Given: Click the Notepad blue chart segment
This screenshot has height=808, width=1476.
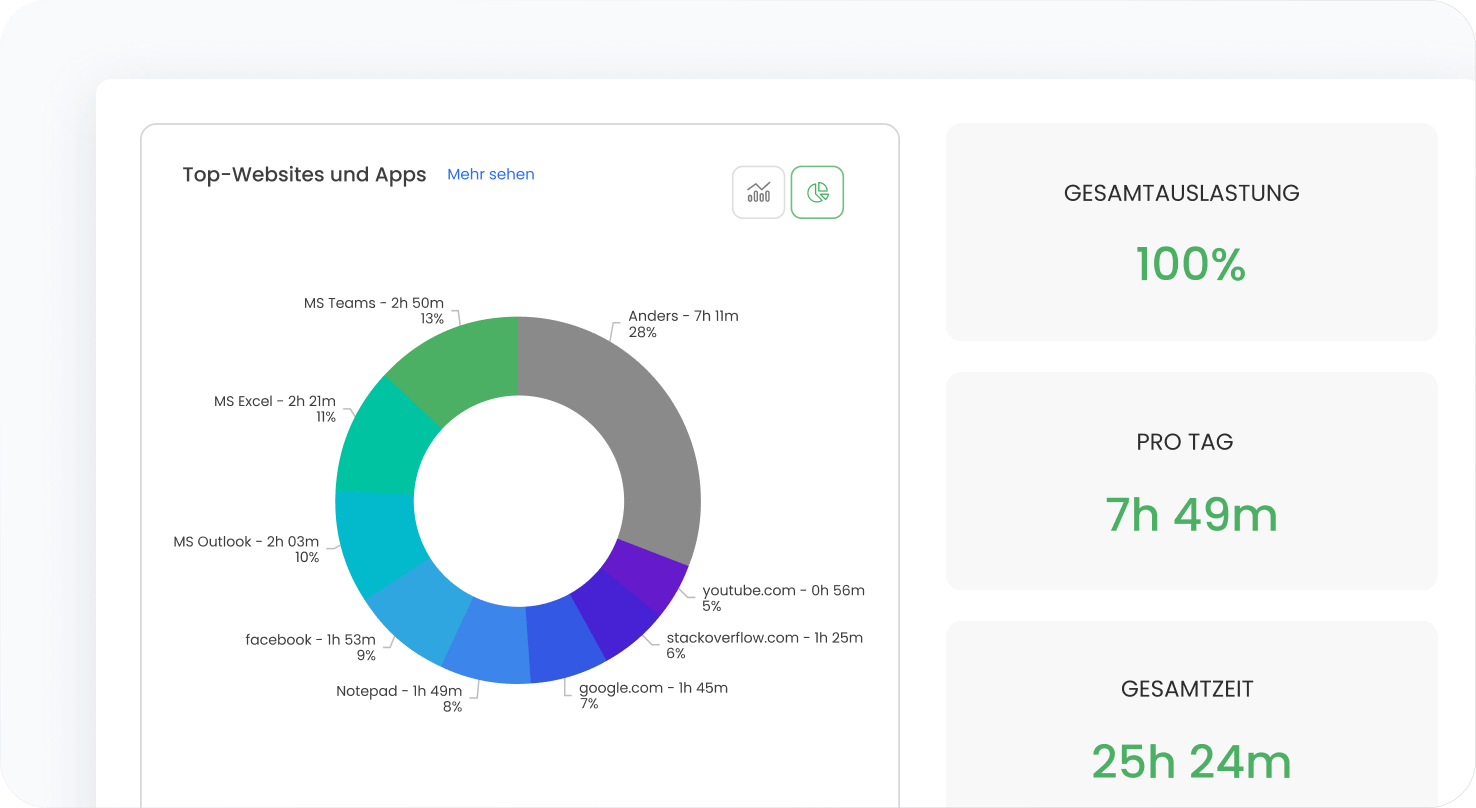Looking at the screenshot, I should pos(488,643).
